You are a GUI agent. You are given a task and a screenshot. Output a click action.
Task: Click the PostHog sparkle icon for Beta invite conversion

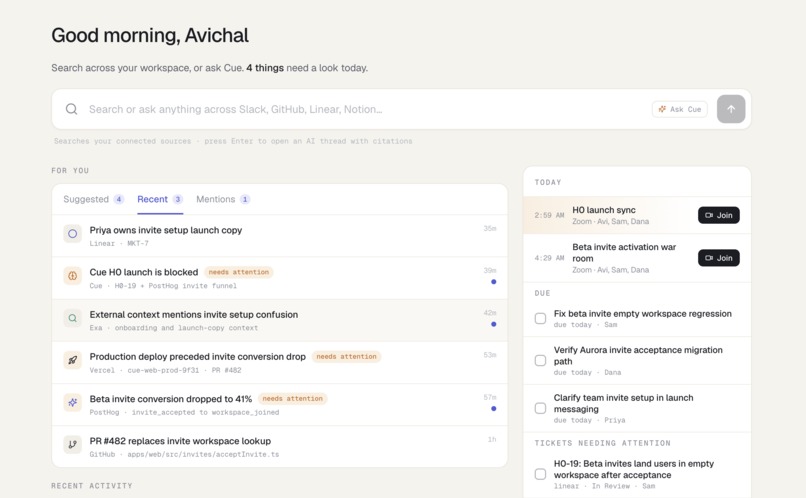(72, 402)
